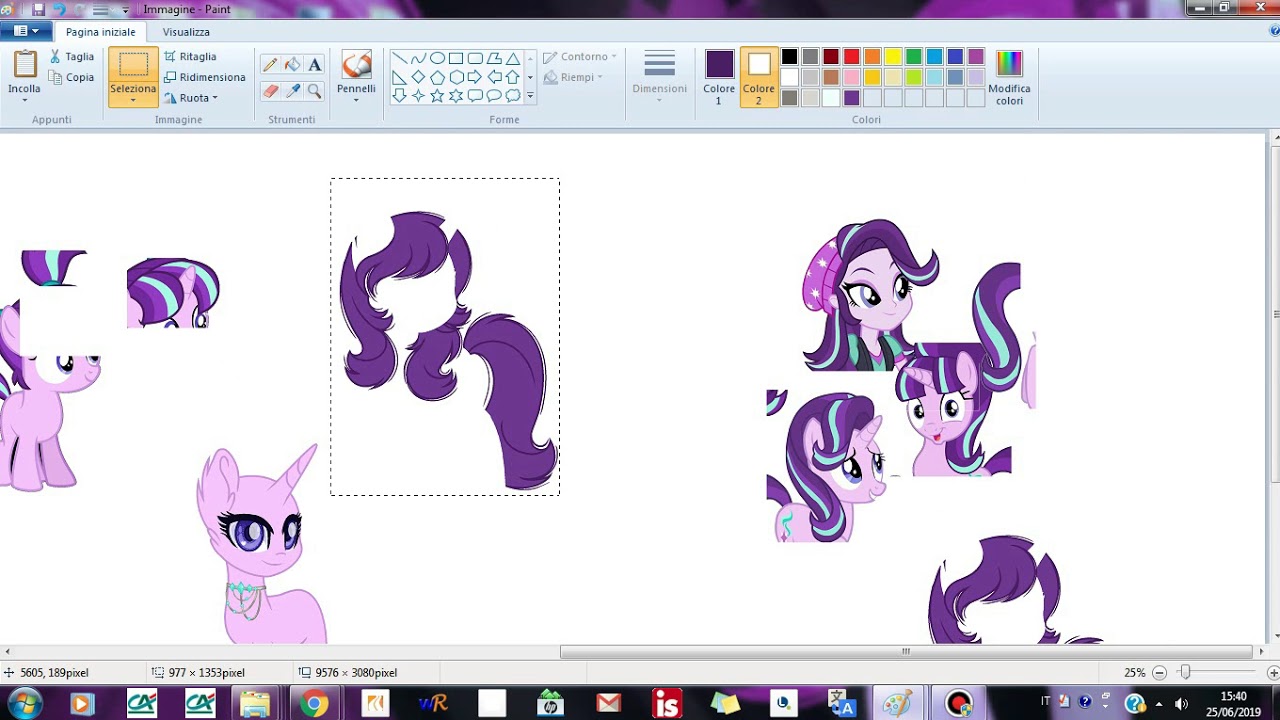Screen dimensions: 1280x720
Task: Choose the Right triangle shape
Action: pos(399,77)
